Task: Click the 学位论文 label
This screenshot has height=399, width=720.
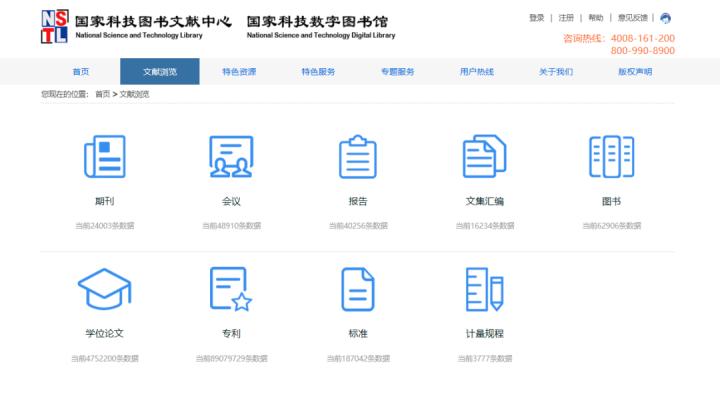Action: tap(105, 333)
